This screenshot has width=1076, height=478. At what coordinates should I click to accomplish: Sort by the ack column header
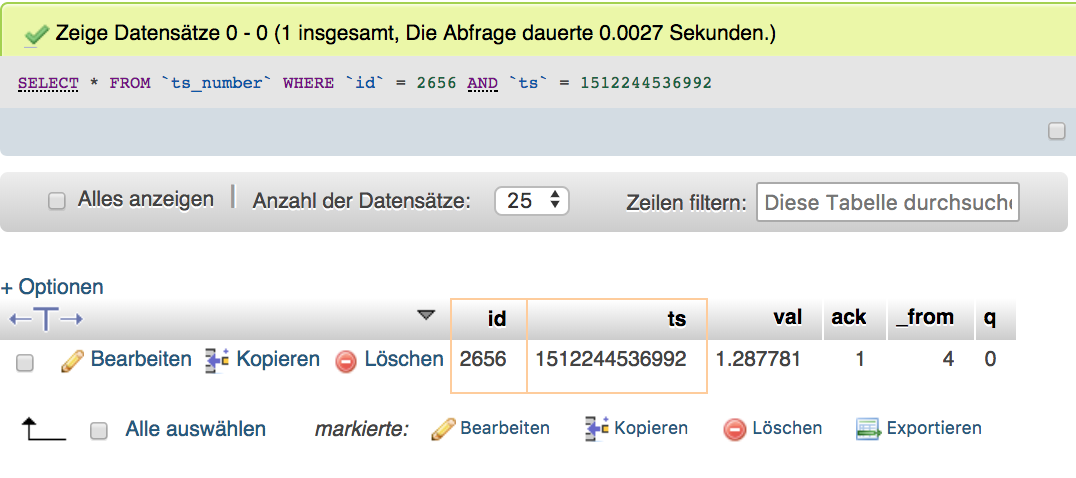click(849, 318)
